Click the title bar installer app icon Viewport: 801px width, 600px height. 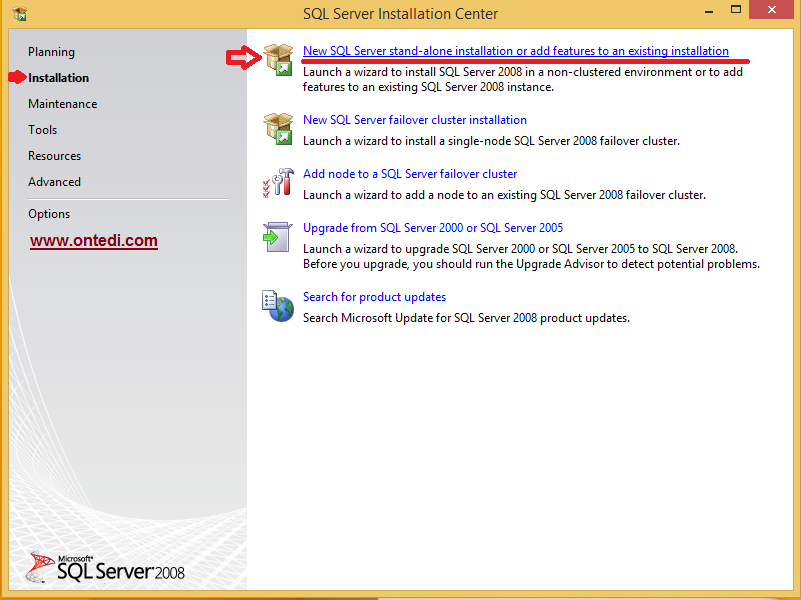coord(19,13)
